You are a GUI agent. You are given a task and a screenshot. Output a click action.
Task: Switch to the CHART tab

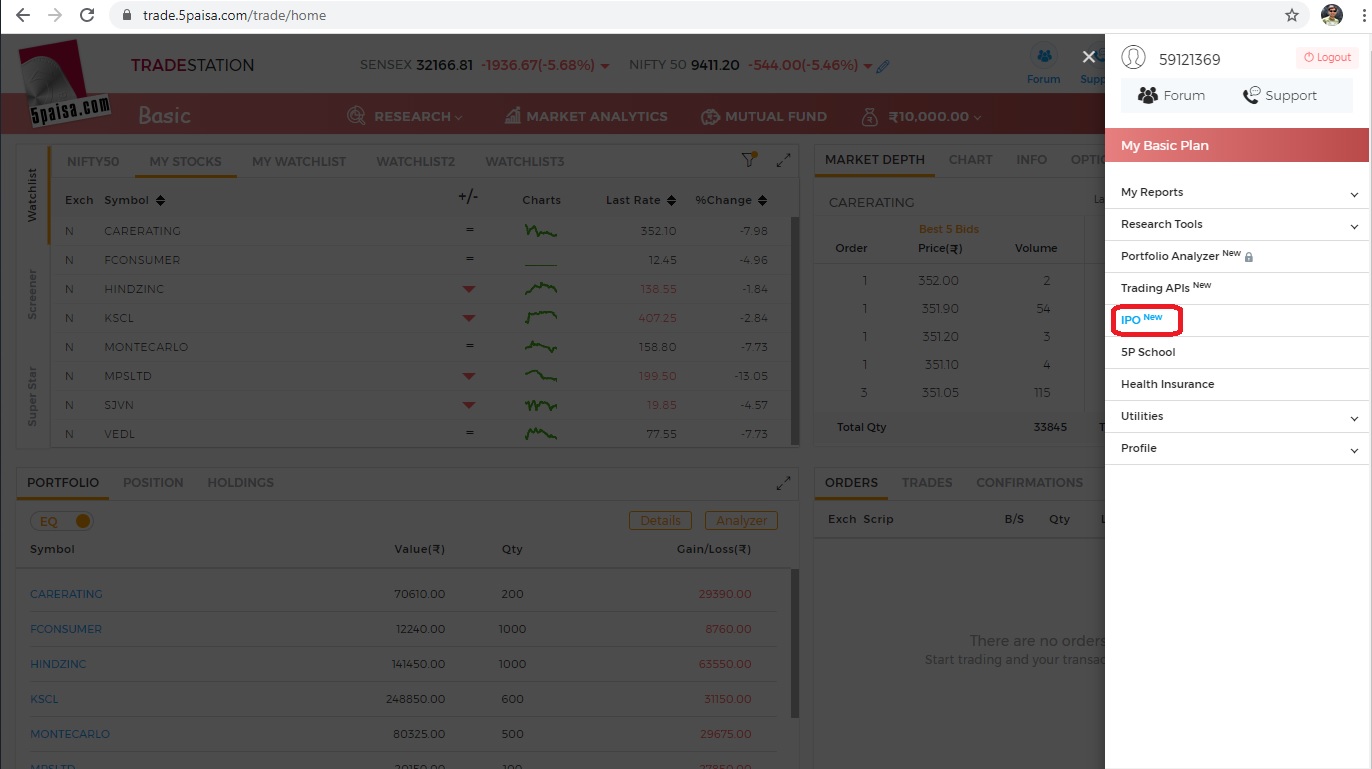pos(971,159)
